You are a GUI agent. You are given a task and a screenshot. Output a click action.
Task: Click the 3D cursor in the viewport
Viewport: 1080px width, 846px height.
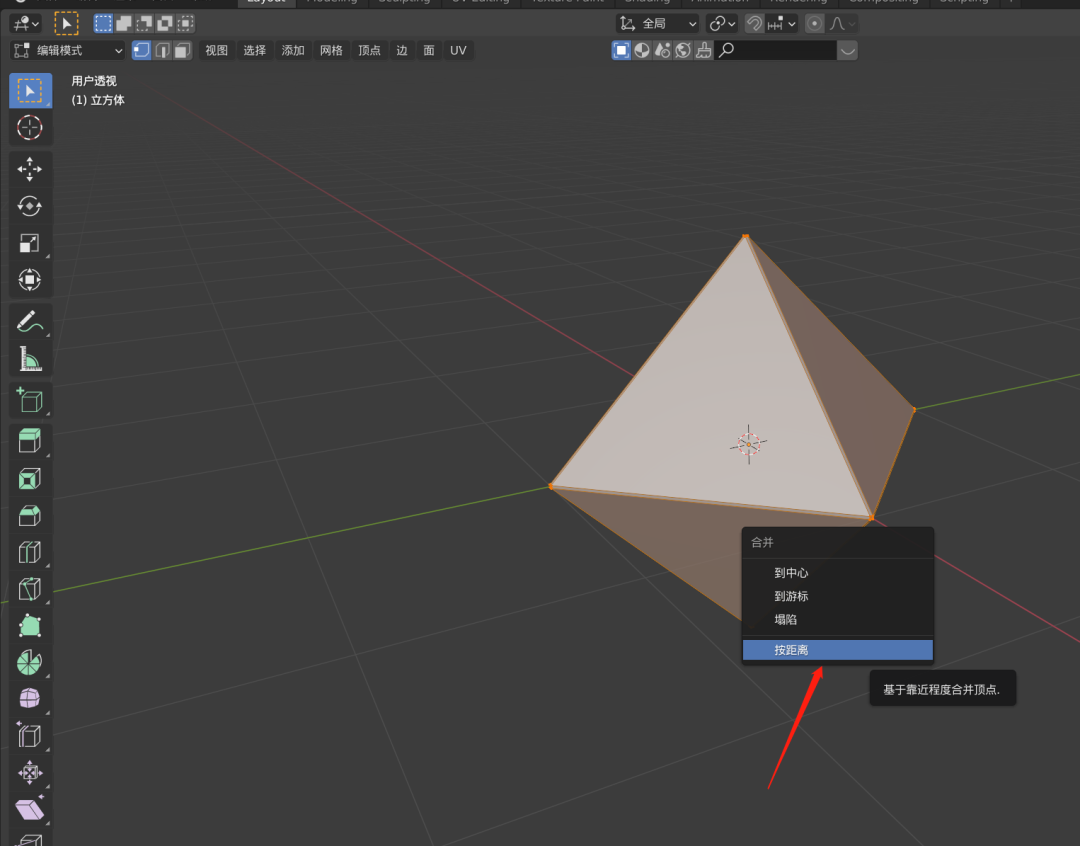click(x=749, y=444)
